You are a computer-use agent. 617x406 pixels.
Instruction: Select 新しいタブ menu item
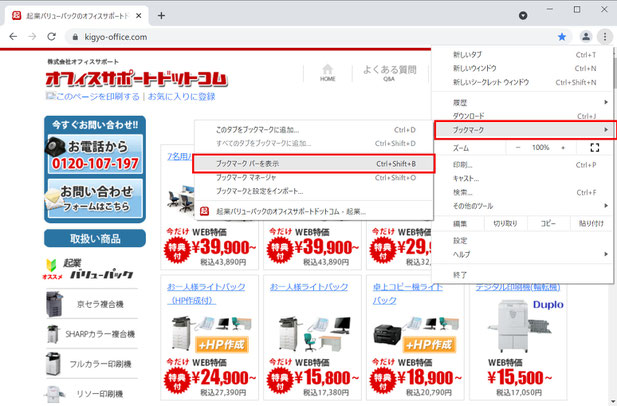pyautogui.click(x=522, y=55)
